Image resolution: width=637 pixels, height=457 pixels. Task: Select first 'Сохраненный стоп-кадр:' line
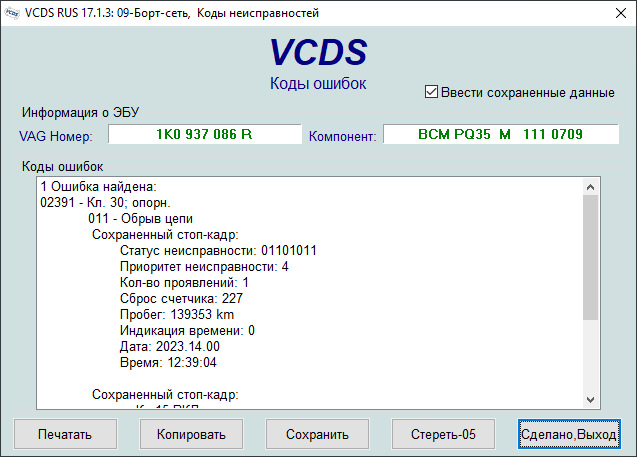point(165,234)
